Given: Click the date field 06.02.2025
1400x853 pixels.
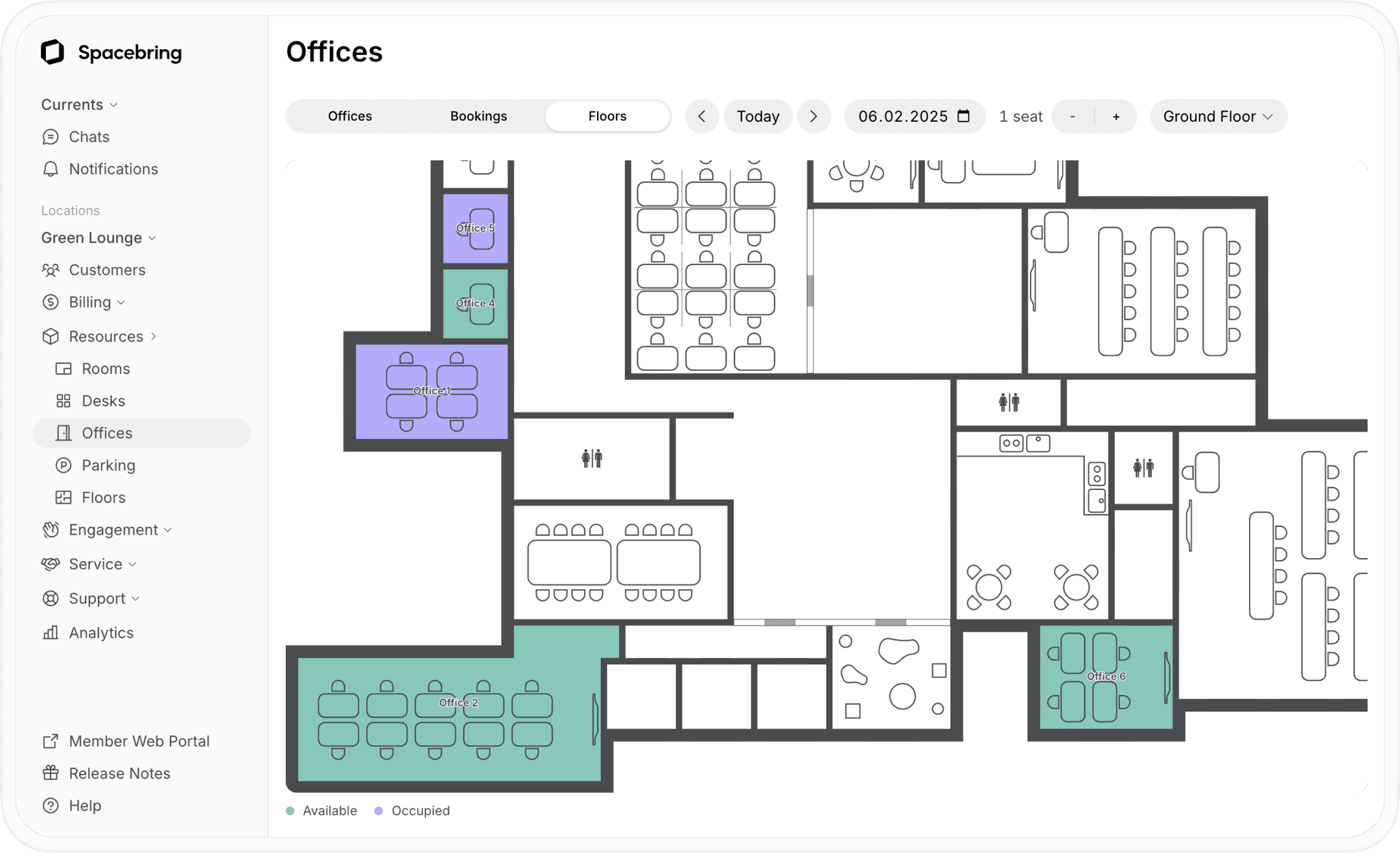Looking at the screenshot, I should click(x=914, y=117).
